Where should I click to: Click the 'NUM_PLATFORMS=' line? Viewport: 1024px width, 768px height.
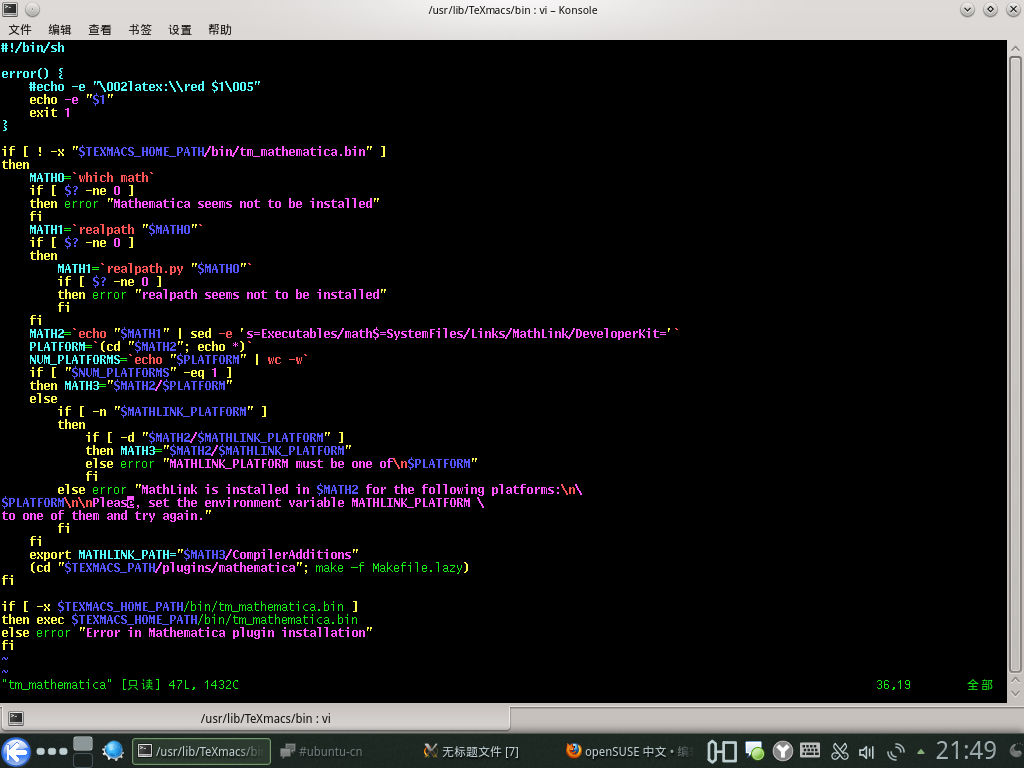168,360
